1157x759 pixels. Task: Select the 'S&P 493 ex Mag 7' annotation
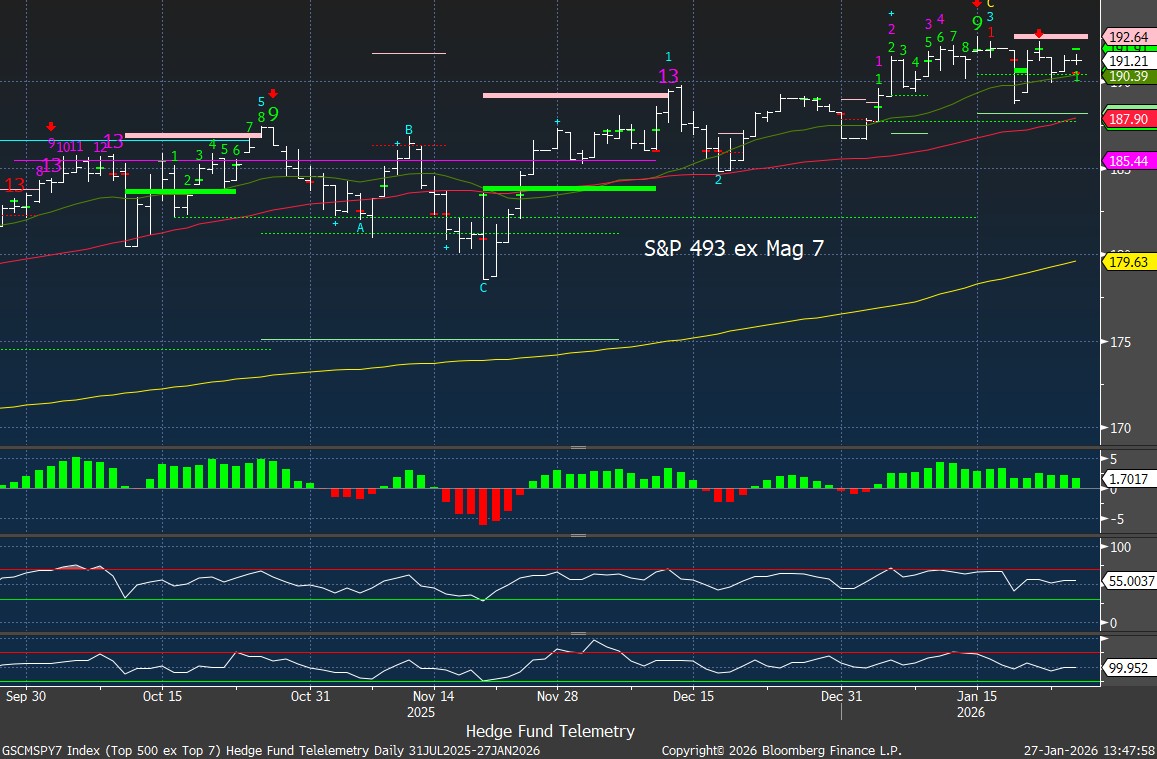coord(734,249)
